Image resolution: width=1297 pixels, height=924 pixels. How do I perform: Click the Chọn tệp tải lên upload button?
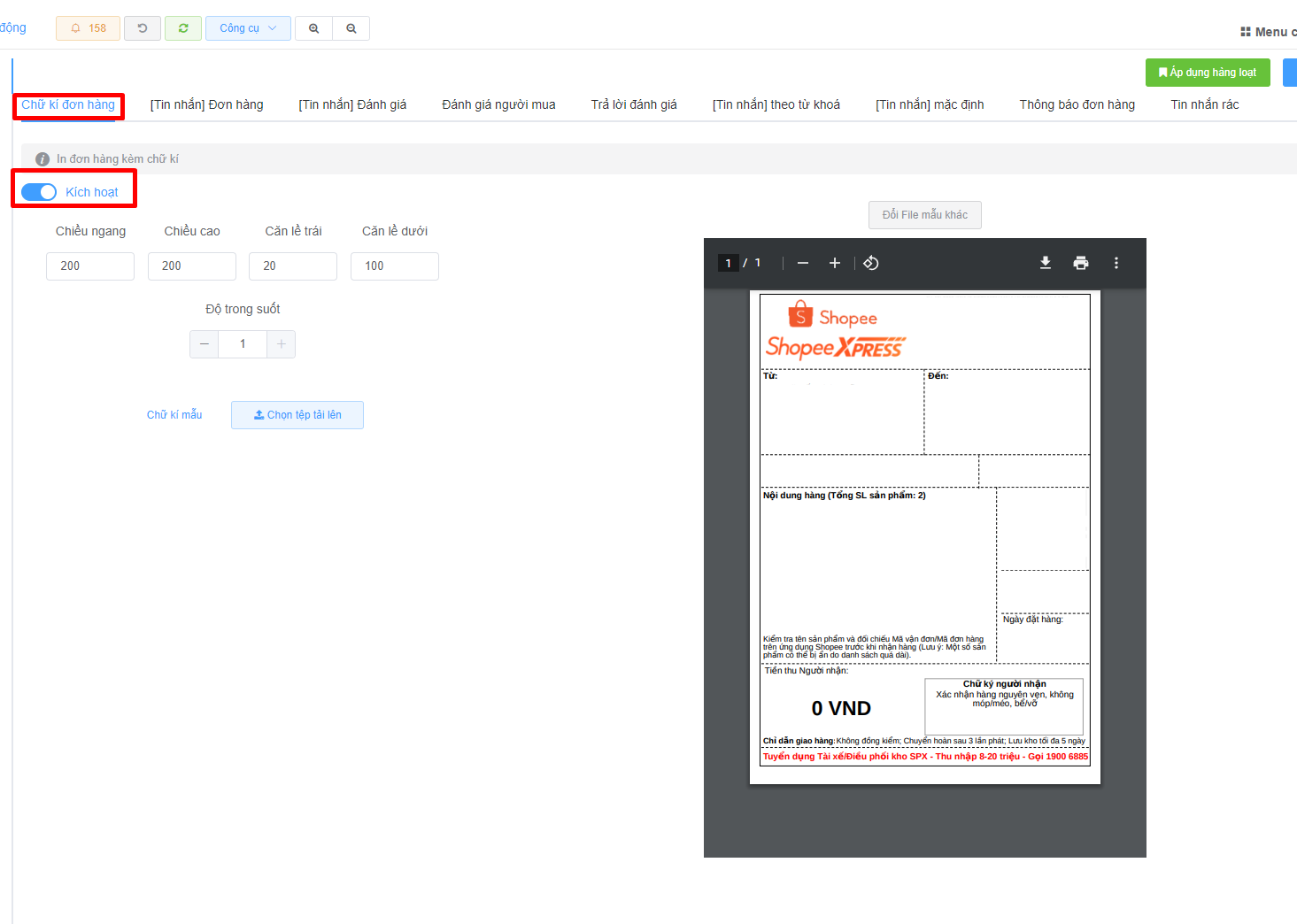(297, 415)
